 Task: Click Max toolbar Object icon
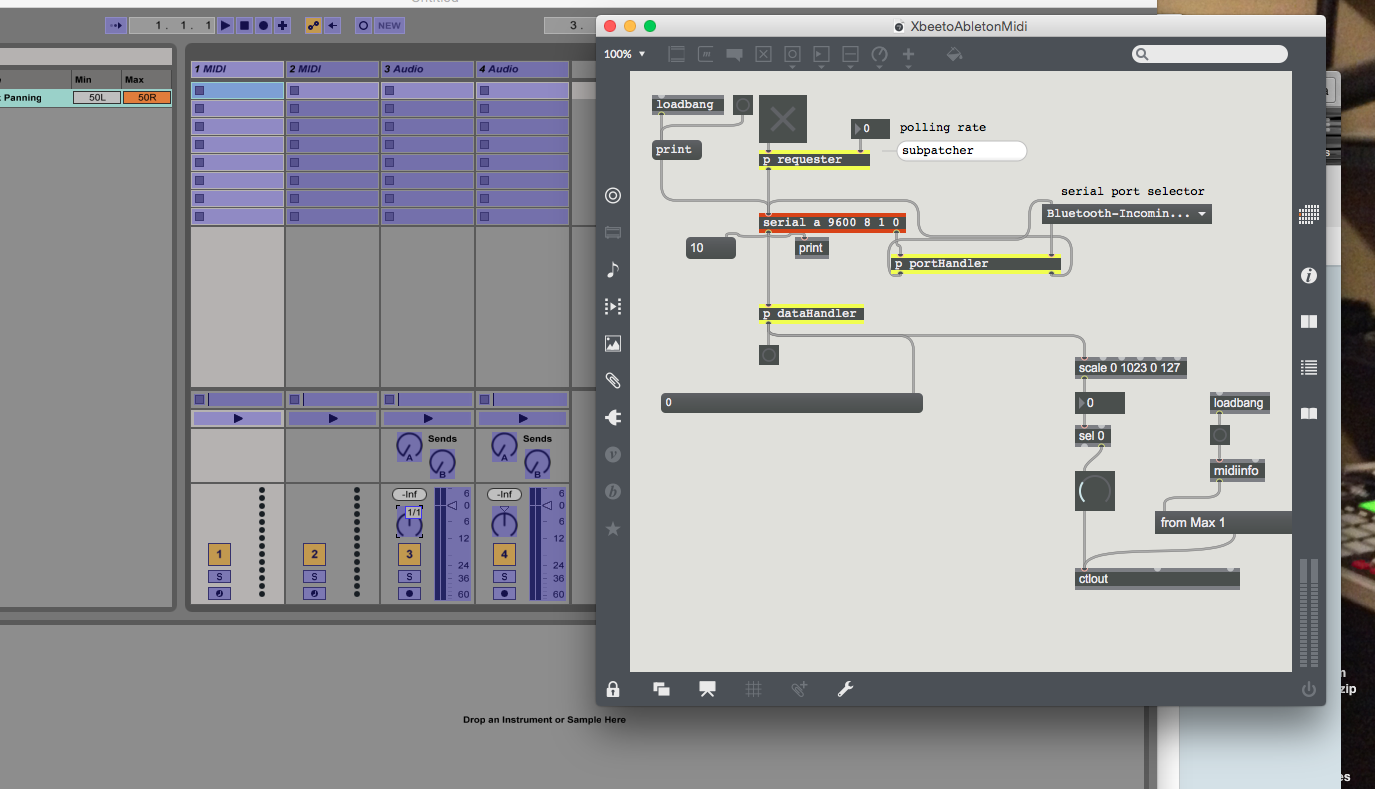677,55
